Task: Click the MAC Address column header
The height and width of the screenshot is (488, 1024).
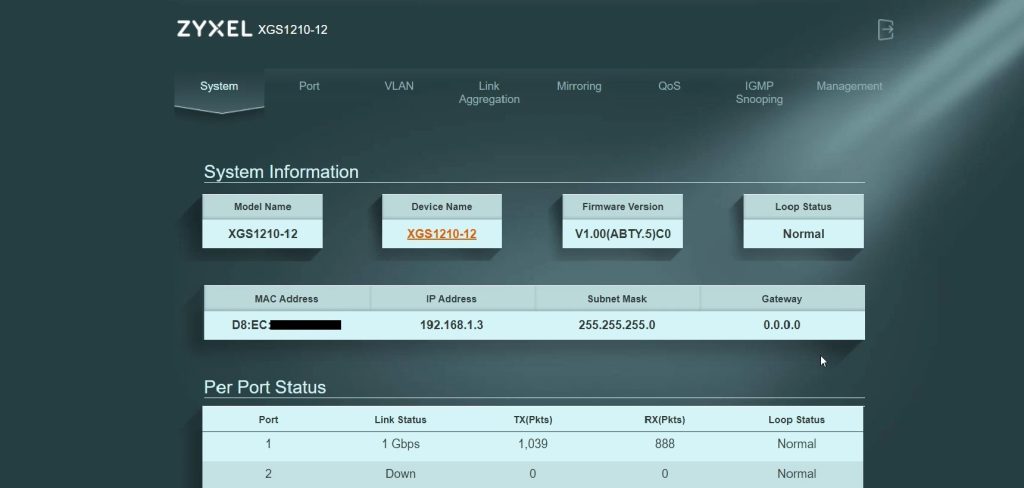Action: point(286,299)
